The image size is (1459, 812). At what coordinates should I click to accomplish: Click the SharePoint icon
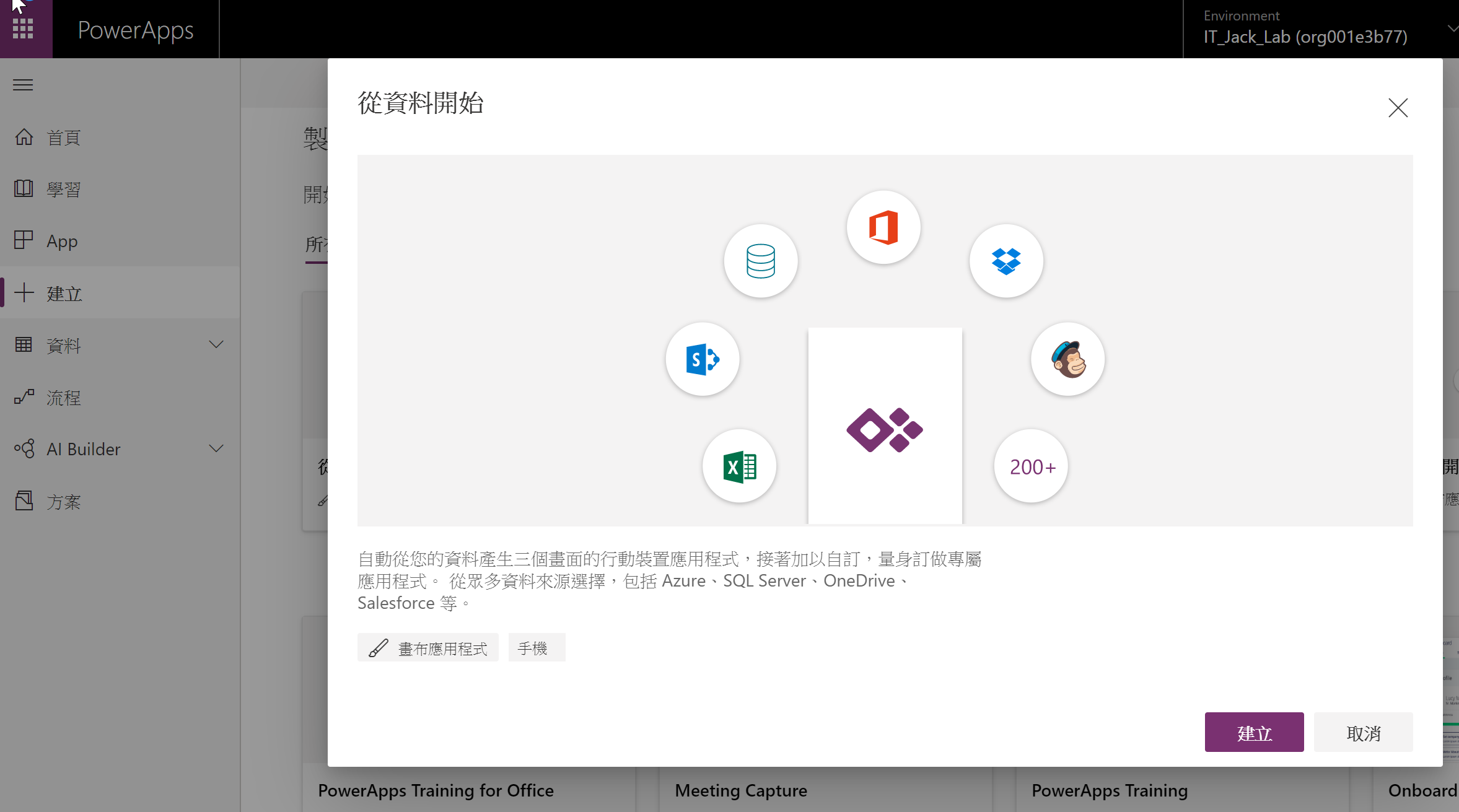point(702,359)
